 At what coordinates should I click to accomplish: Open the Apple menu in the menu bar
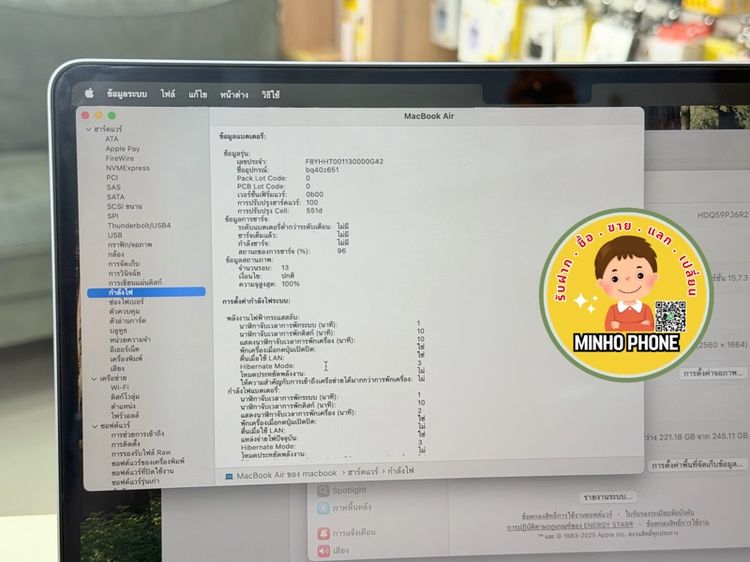[89, 93]
